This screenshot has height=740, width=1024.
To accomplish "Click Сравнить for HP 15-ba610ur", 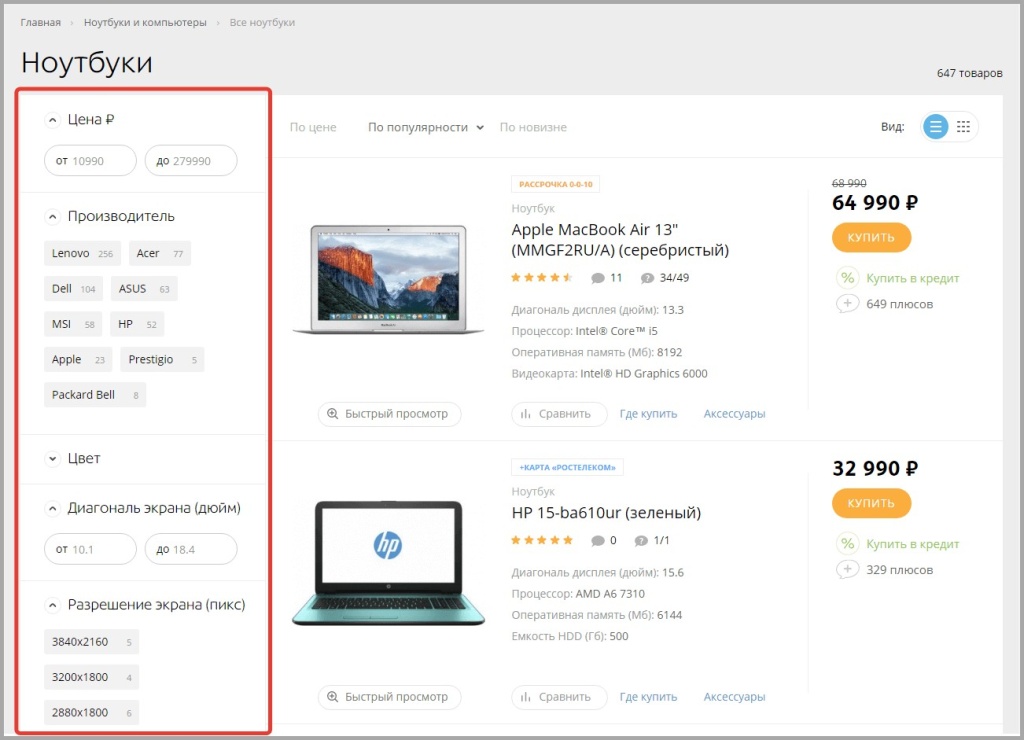I will 559,697.
